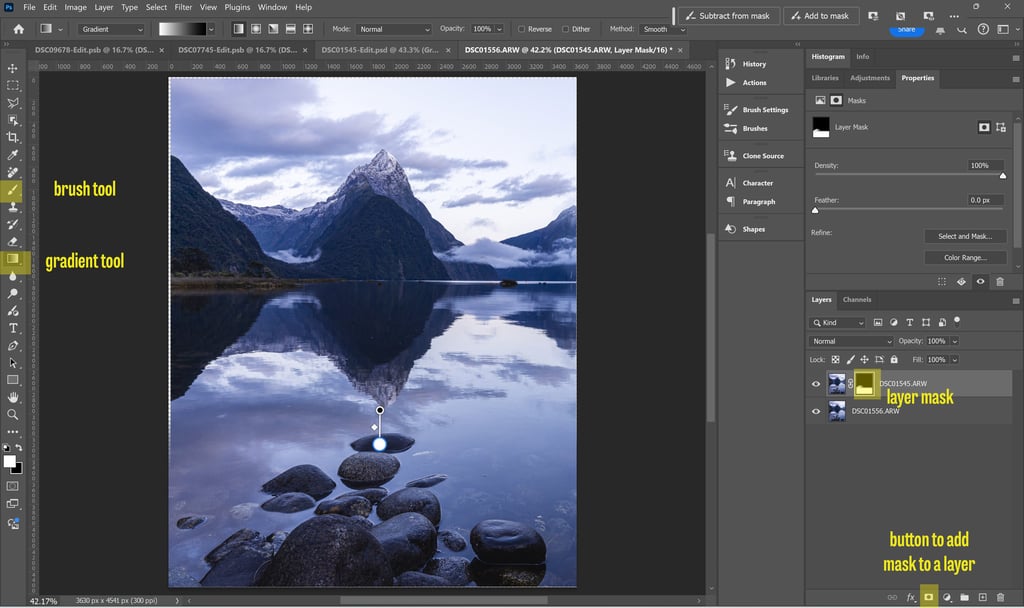Hide the DSC01556.ARW layer
Screen dimensions: 1024x608
pyautogui.click(x=816, y=411)
